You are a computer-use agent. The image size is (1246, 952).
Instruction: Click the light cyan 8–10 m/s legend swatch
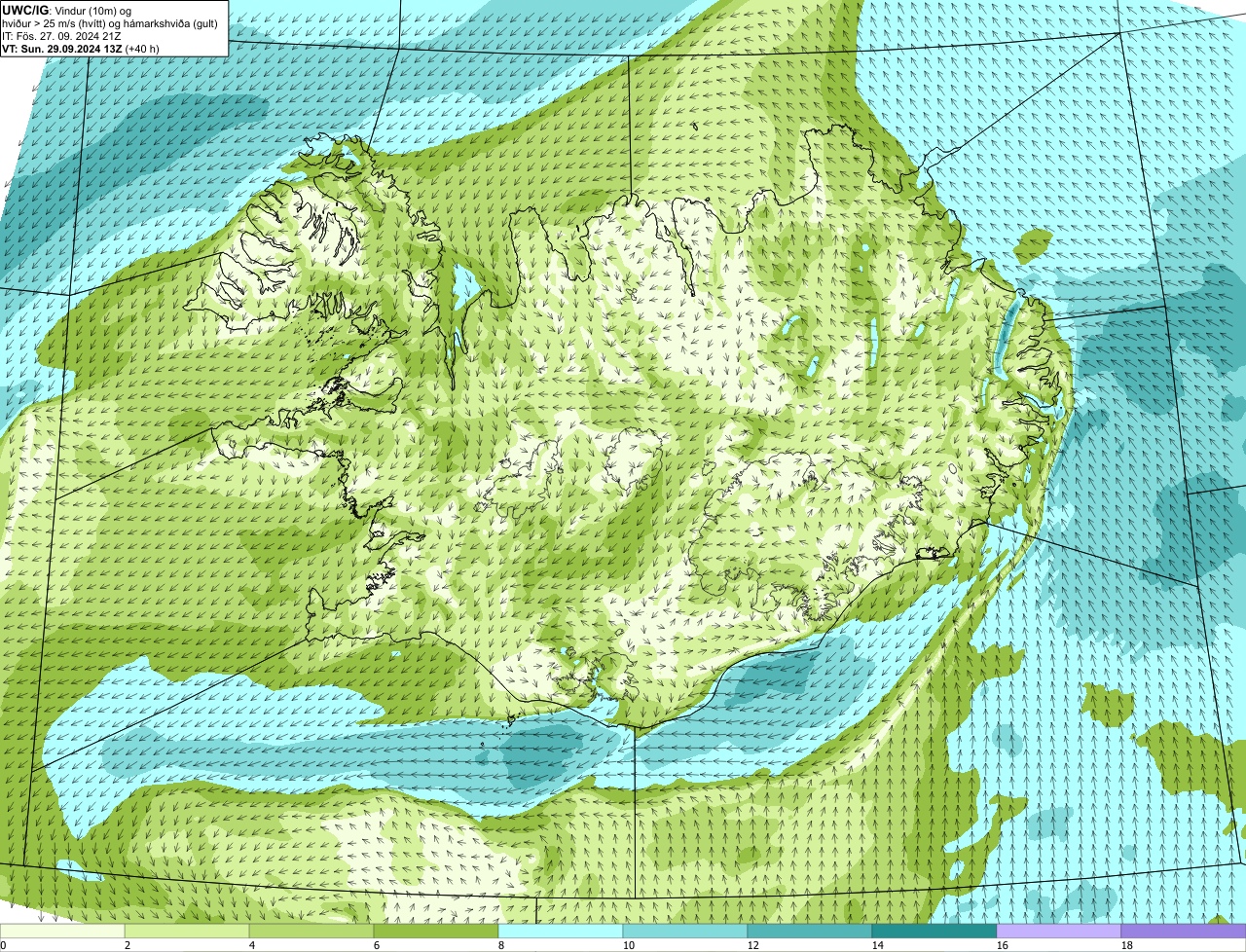pyautogui.click(x=561, y=932)
